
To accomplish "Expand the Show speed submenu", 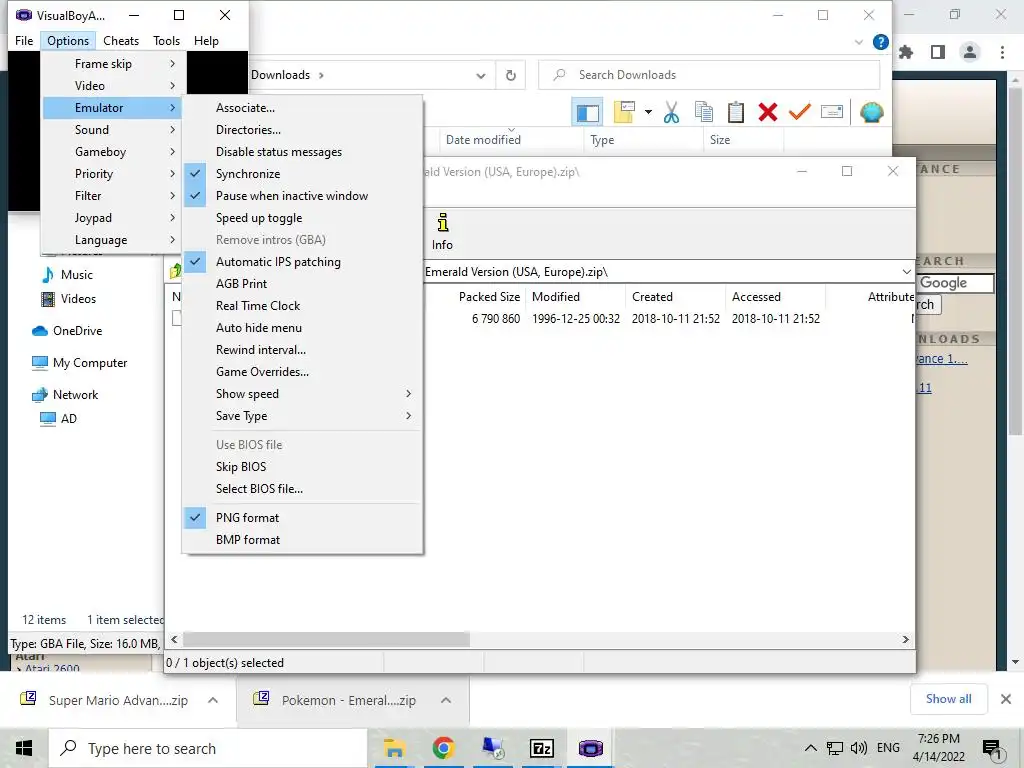I will tap(302, 394).
